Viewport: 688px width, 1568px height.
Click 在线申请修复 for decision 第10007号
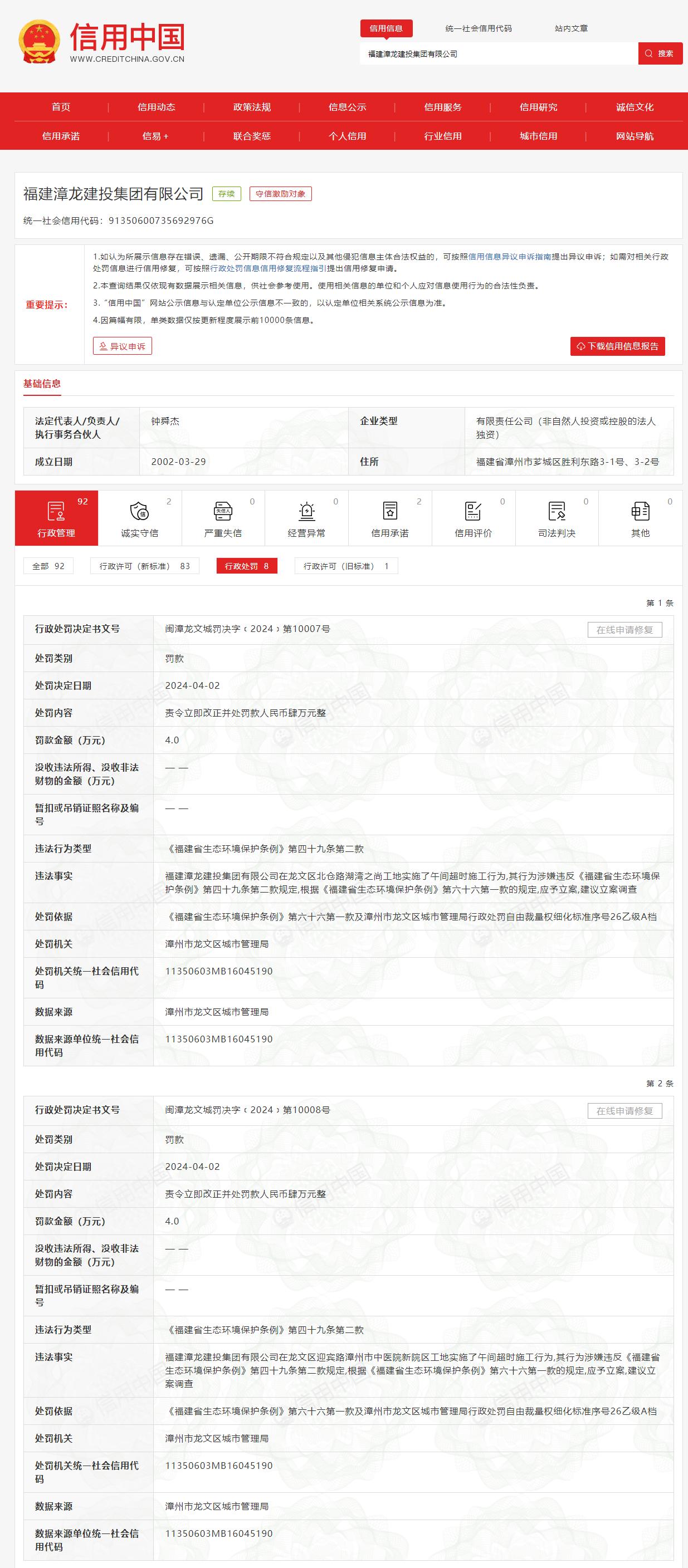click(x=624, y=630)
